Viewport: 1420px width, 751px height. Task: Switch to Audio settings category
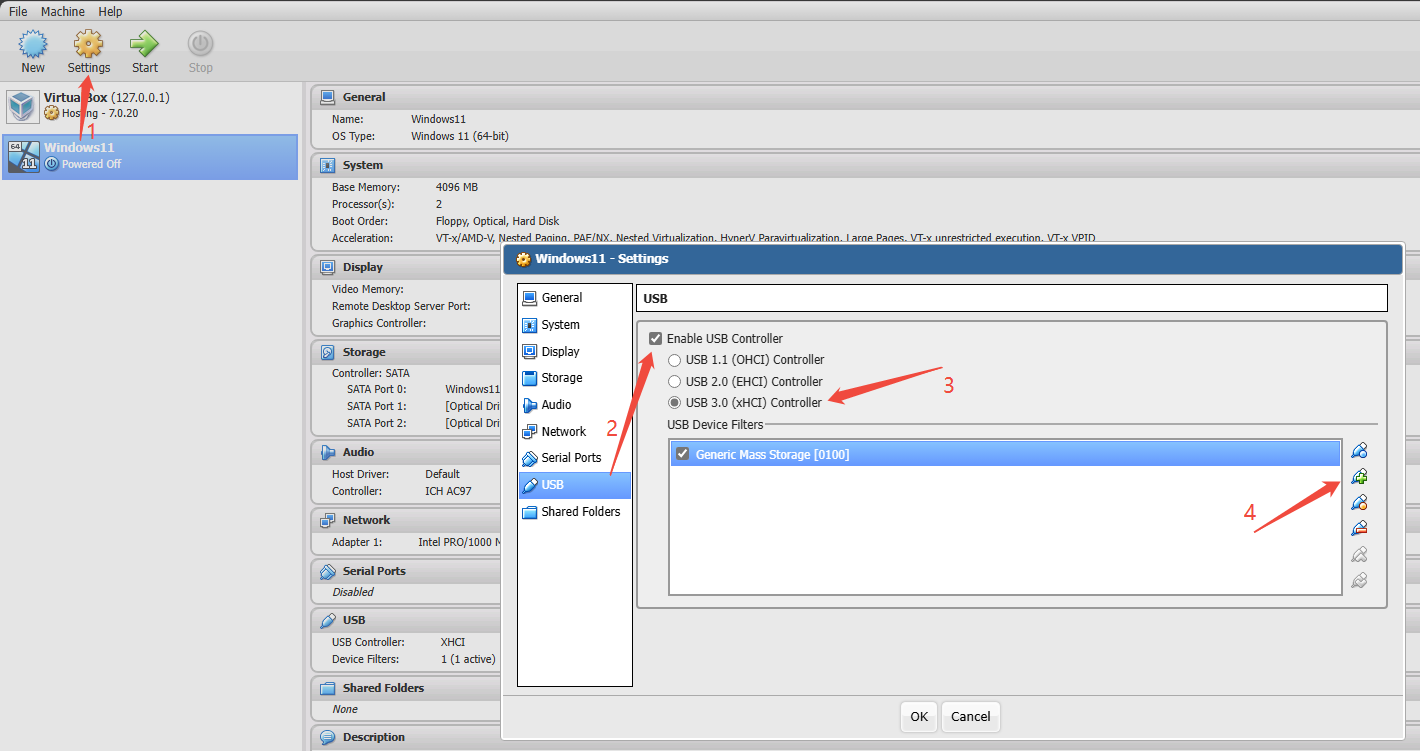point(575,405)
